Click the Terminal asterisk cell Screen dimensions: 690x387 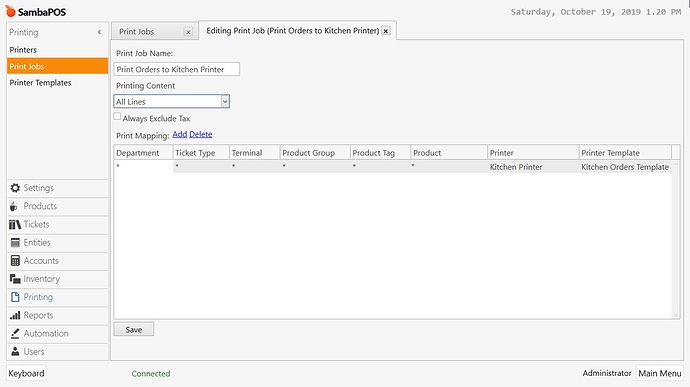coord(254,166)
